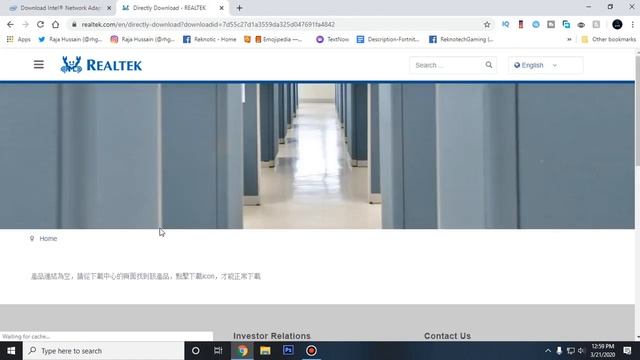Open a new browser tab
Screen dimensions: 640x360
[240, 8]
